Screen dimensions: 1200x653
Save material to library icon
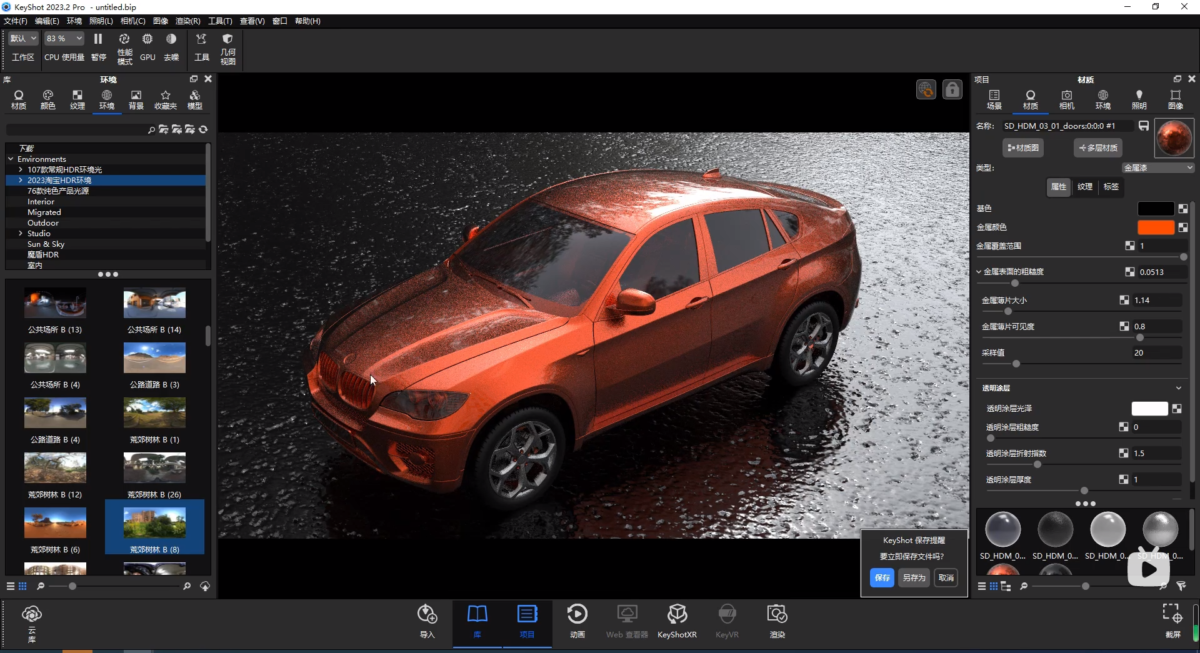click(1143, 126)
